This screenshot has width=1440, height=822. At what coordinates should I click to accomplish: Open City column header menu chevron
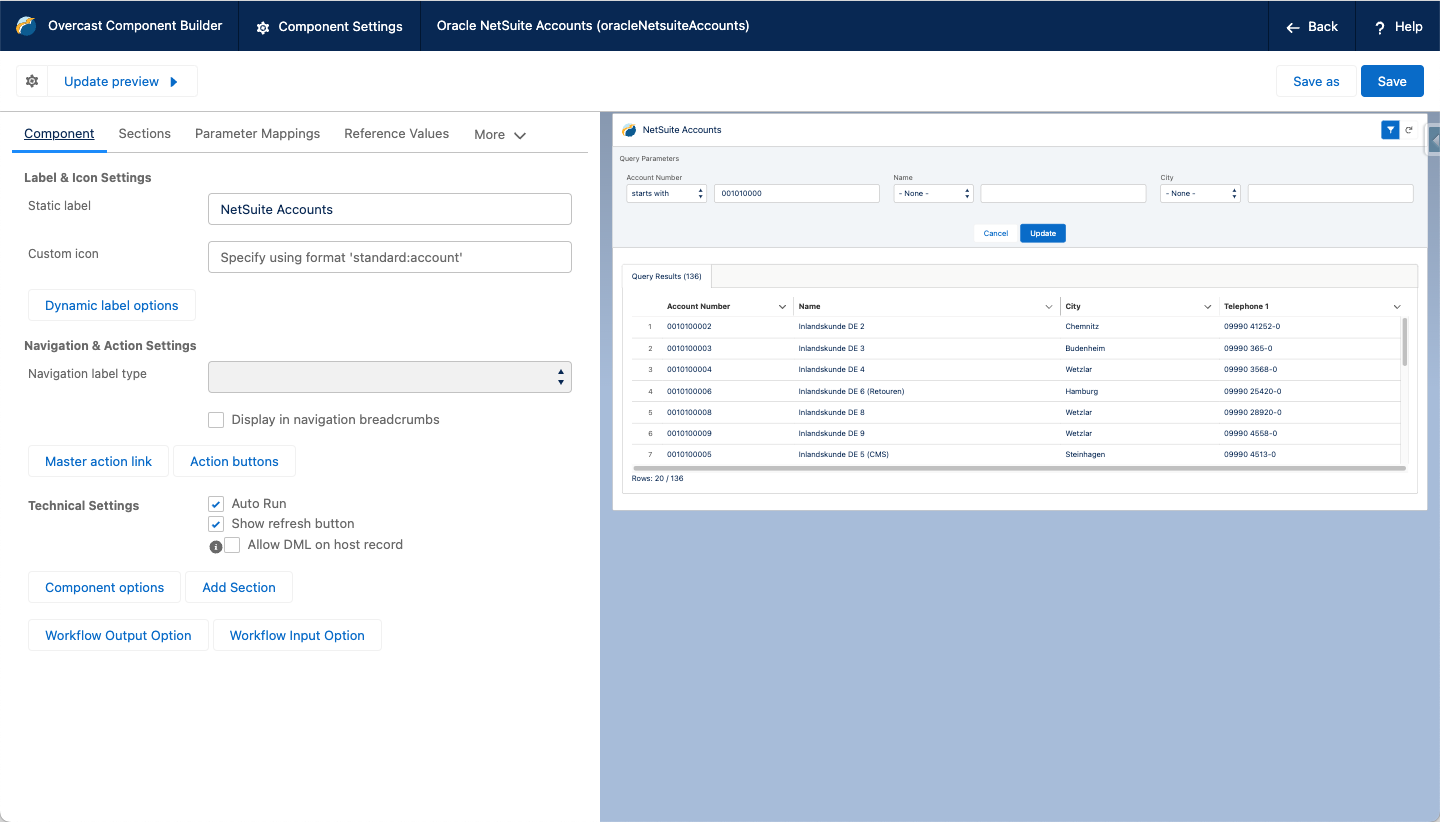point(1208,307)
